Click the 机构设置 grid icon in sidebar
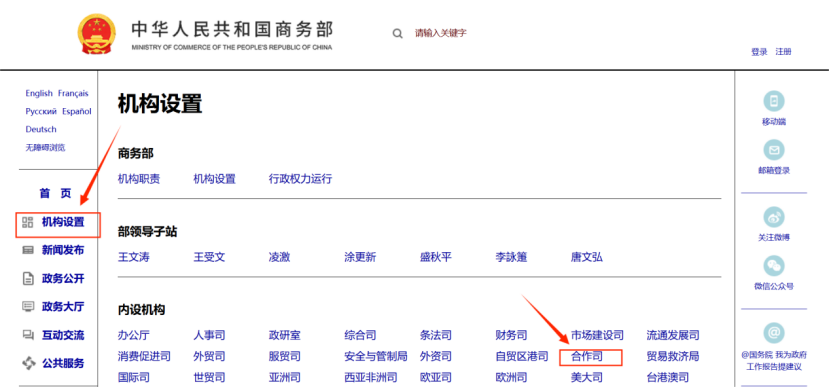830x388 pixels. tap(28, 222)
